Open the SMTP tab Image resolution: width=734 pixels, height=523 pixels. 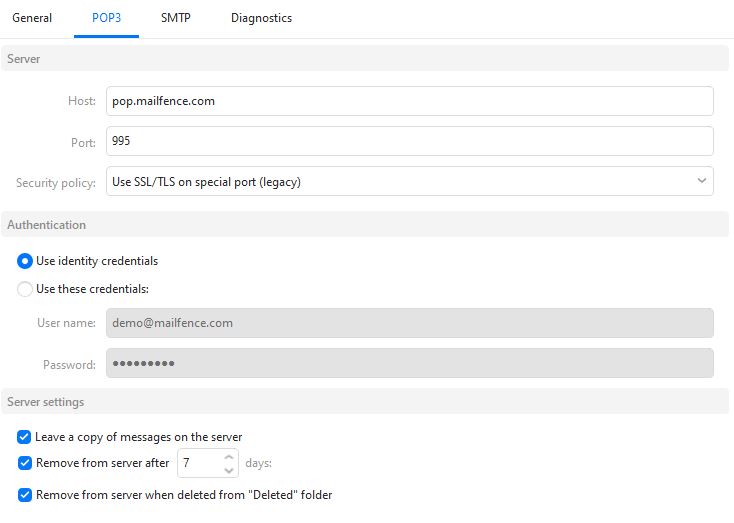point(176,18)
